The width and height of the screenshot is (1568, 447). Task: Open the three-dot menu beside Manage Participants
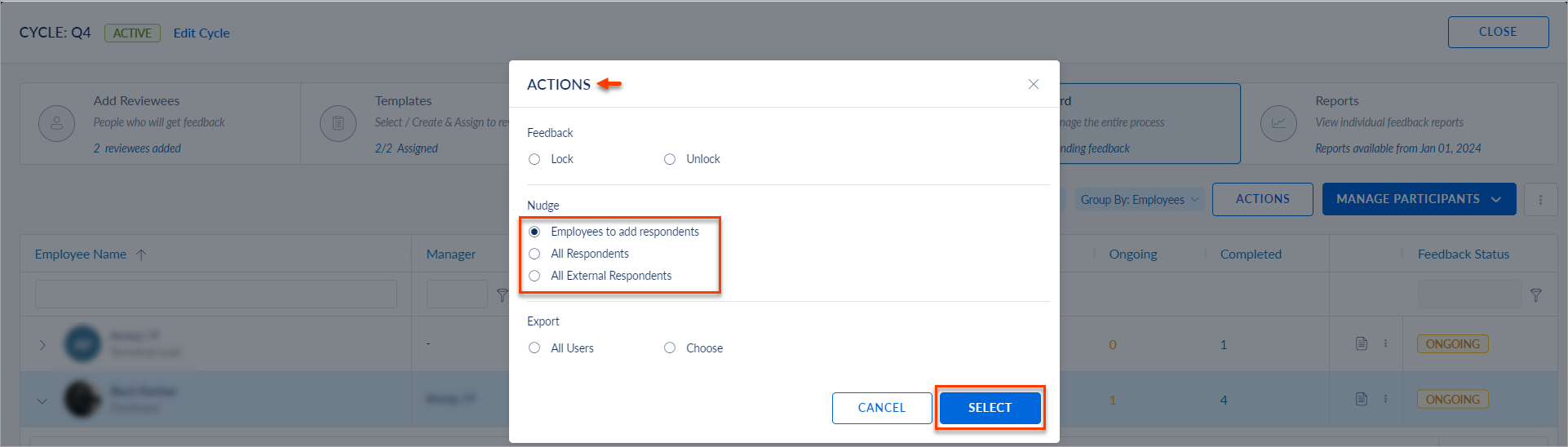[1540, 199]
